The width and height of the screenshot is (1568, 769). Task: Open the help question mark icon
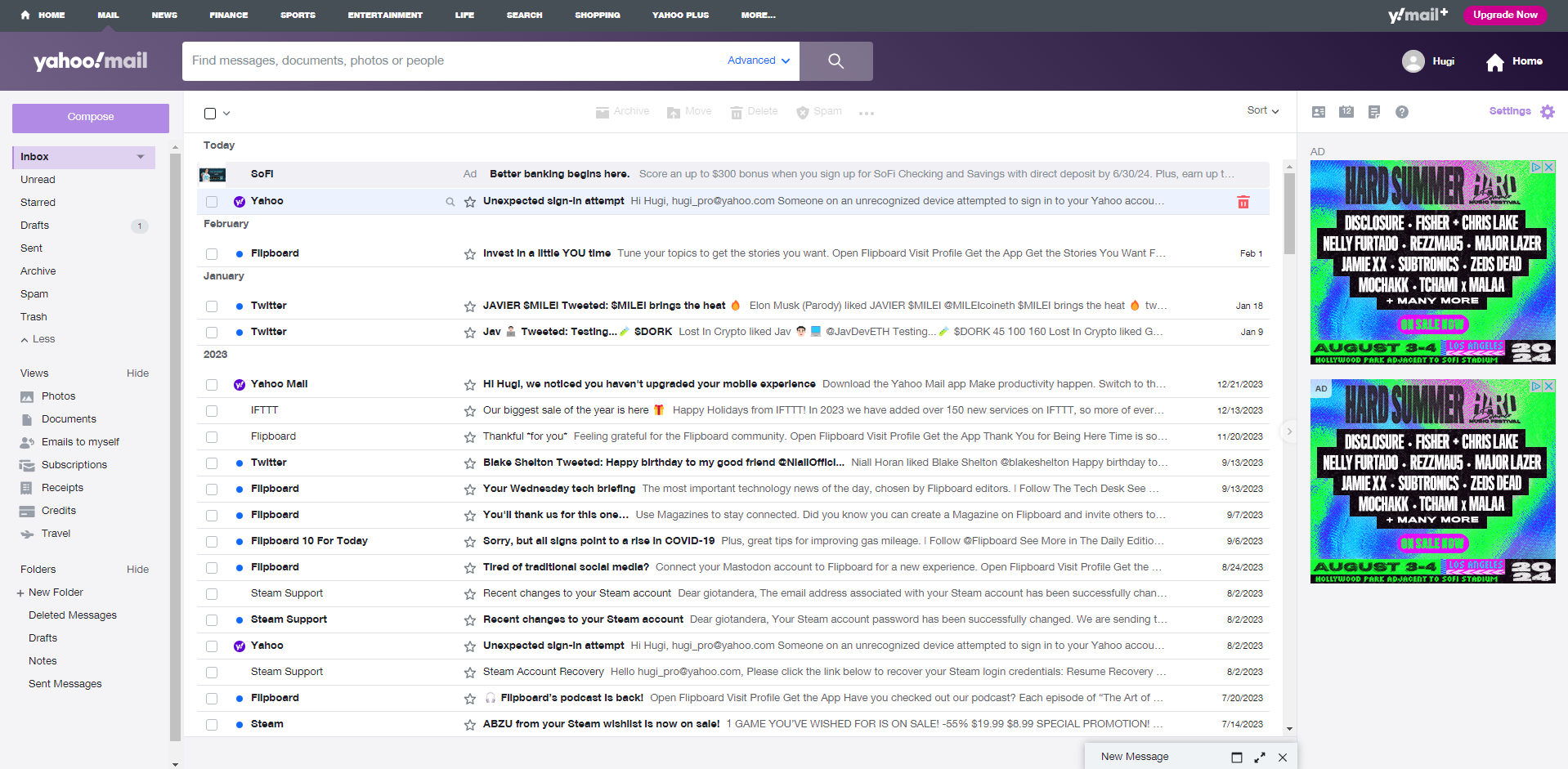pyautogui.click(x=1402, y=112)
